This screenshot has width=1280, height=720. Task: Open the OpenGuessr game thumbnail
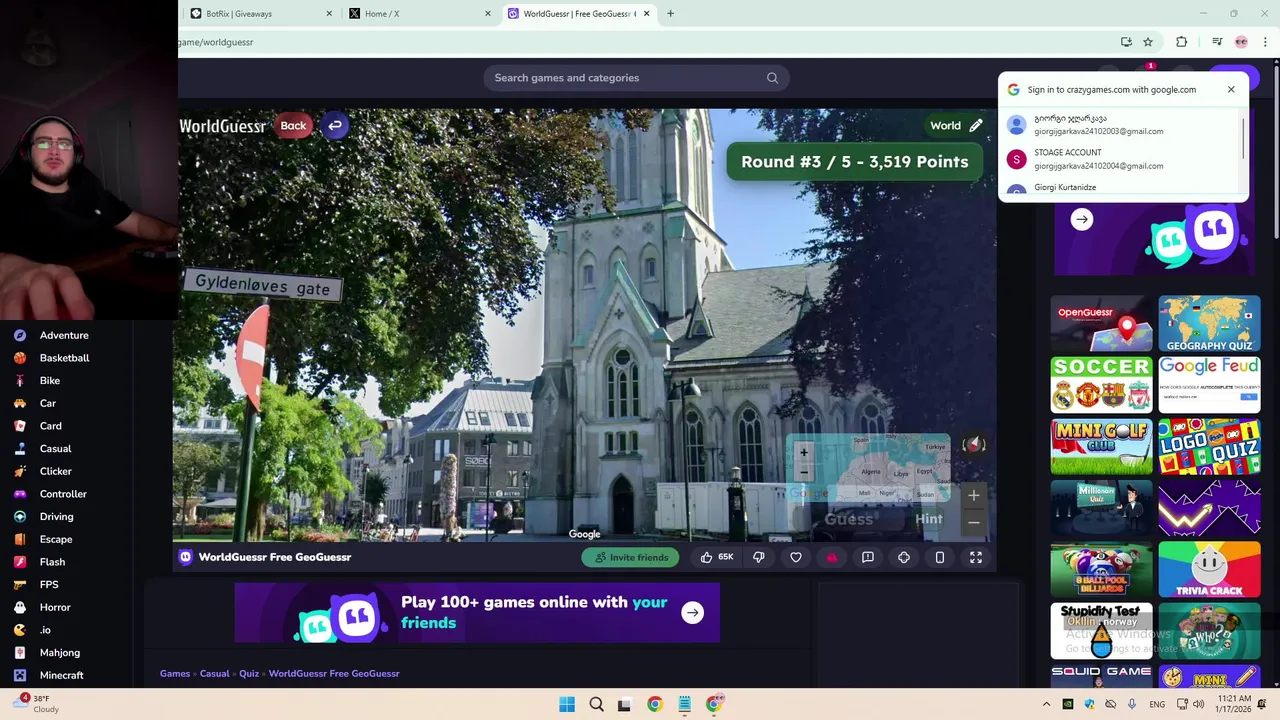1101,324
